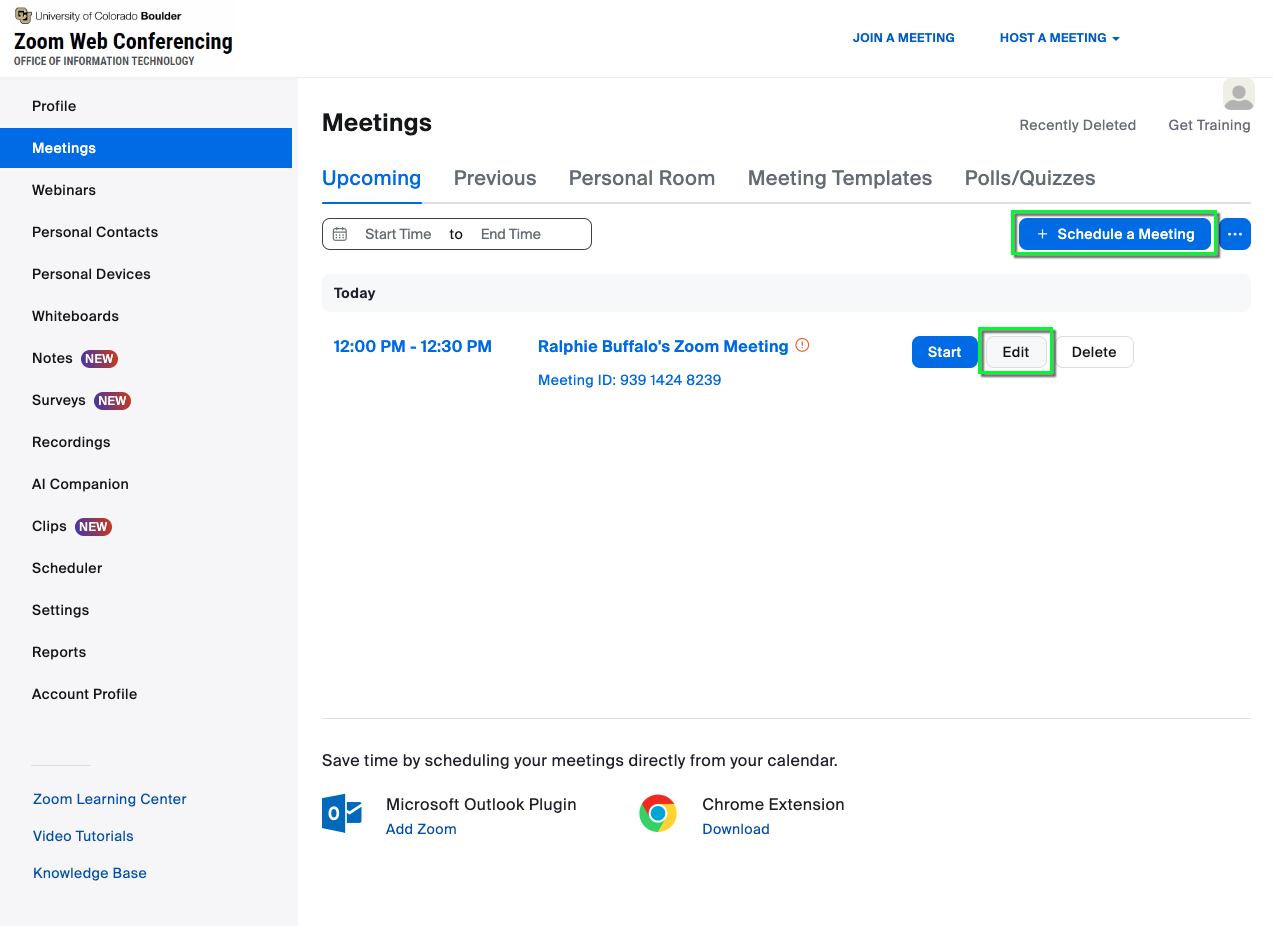Click the calendar icon in date filter
The height and width of the screenshot is (926, 1273).
(340, 234)
